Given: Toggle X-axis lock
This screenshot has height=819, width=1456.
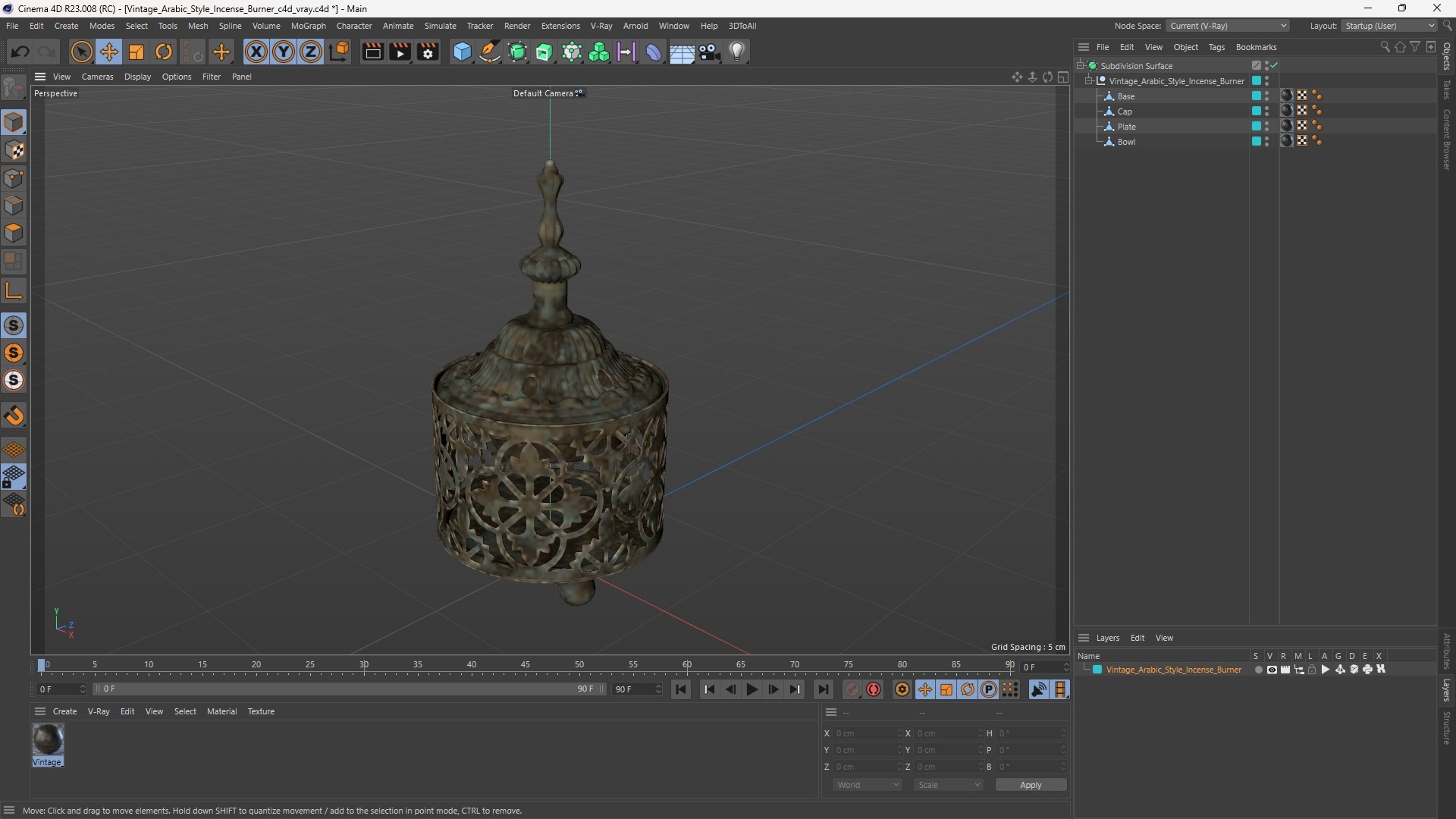Looking at the screenshot, I should click(x=256, y=52).
